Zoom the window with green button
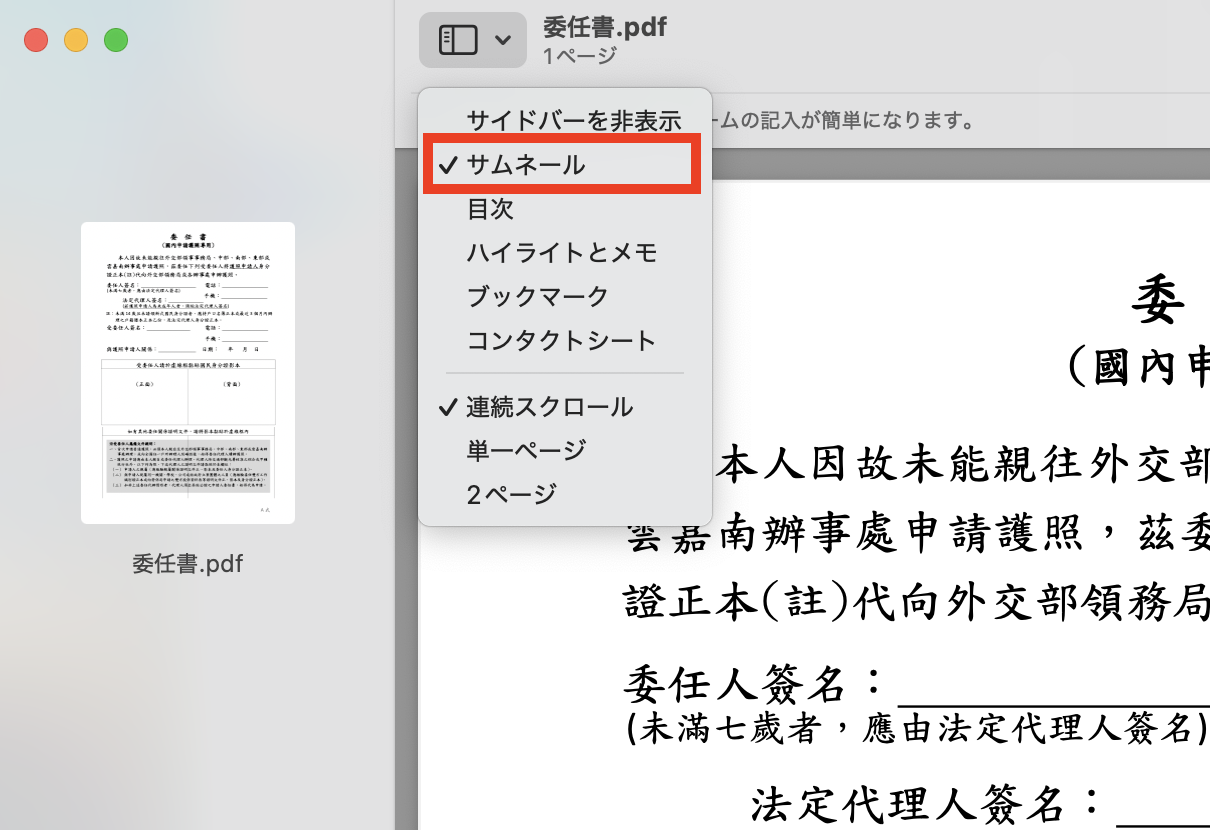This screenshot has height=830, width=1210. (116, 40)
